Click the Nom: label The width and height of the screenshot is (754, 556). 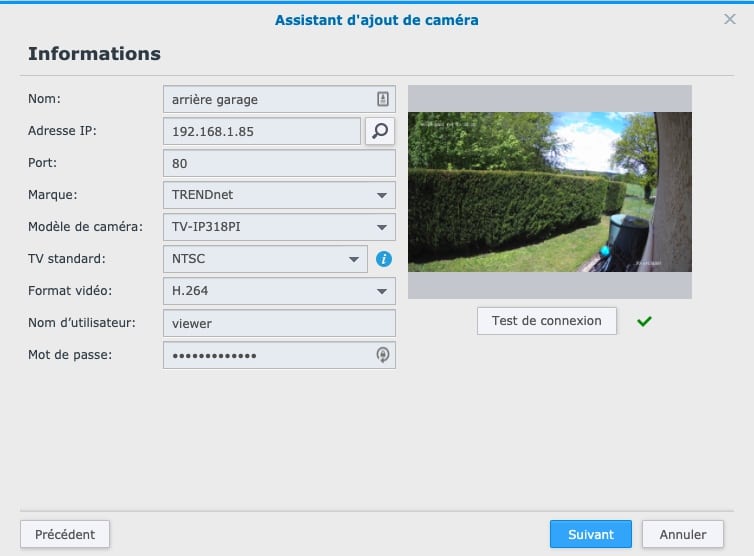pos(44,99)
